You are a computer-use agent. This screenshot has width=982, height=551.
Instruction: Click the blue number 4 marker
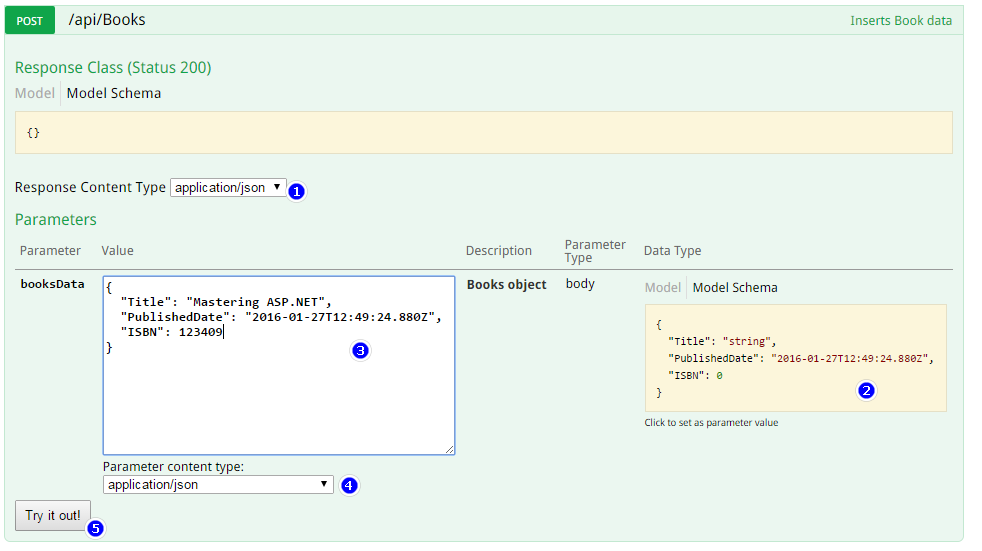pyautogui.click(x=349, y=485)
